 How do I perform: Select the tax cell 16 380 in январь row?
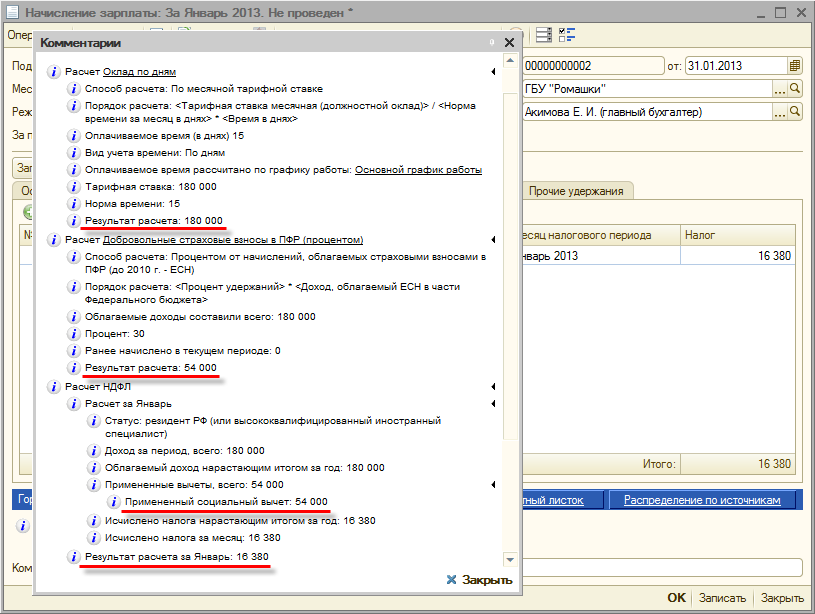click(738, 256)
